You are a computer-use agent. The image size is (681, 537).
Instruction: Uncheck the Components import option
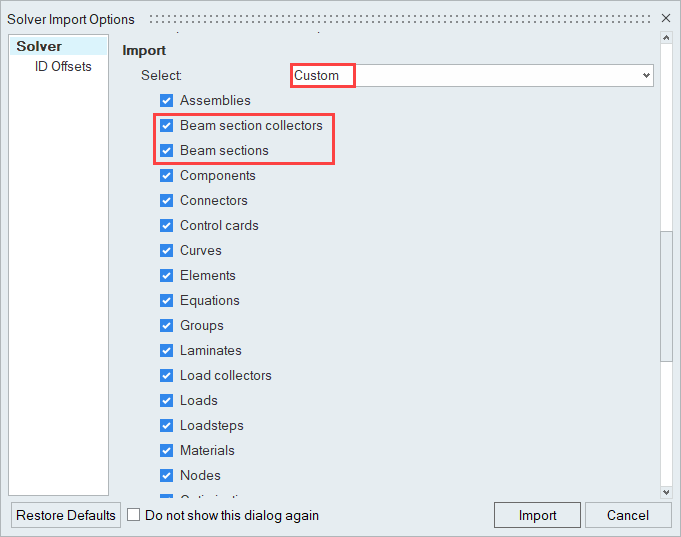click(x=167, y=176)
